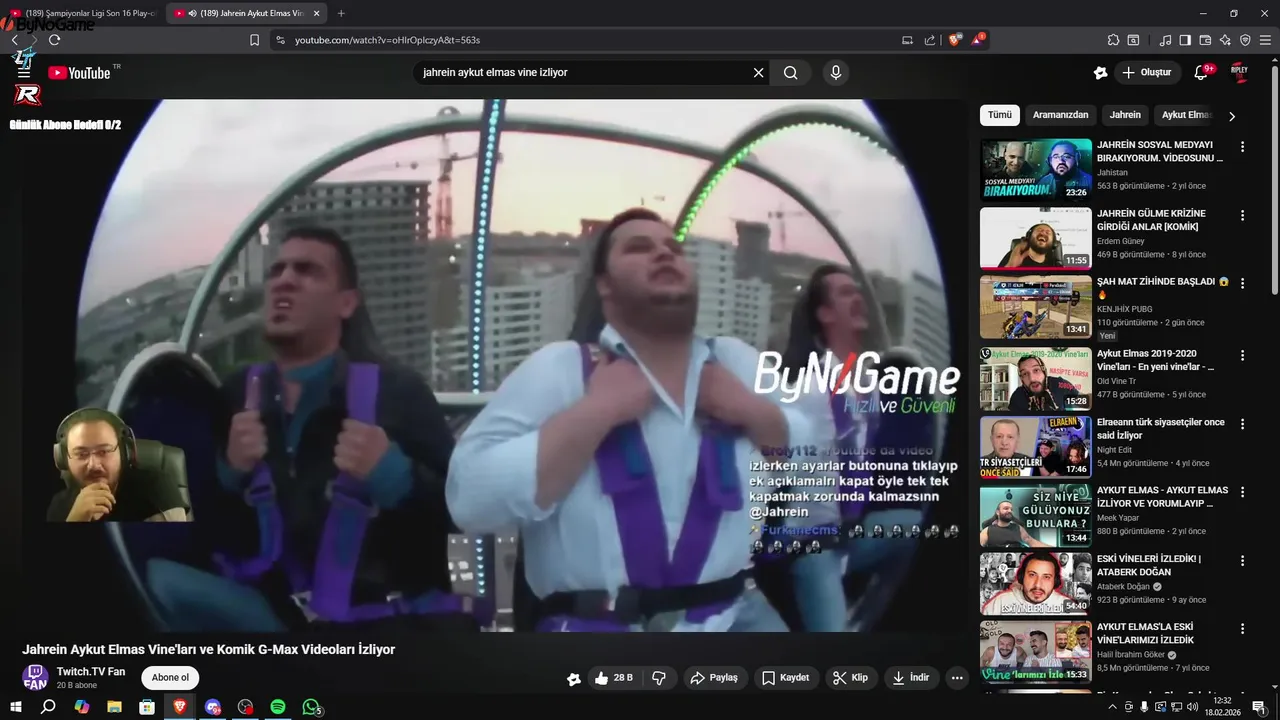This screenshot has height=720, width=1280.
Task: Show more filter chips with right arrow
Action: [1232, 116]
